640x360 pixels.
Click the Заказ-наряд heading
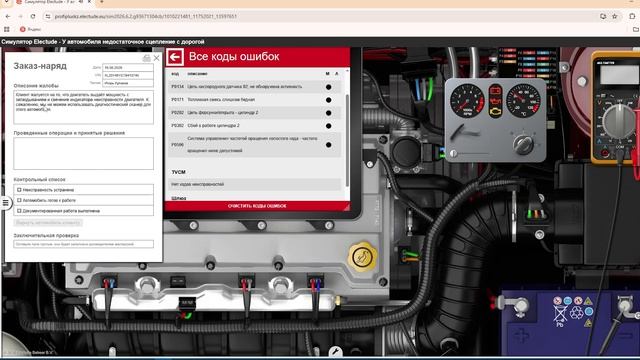[40, 66]
